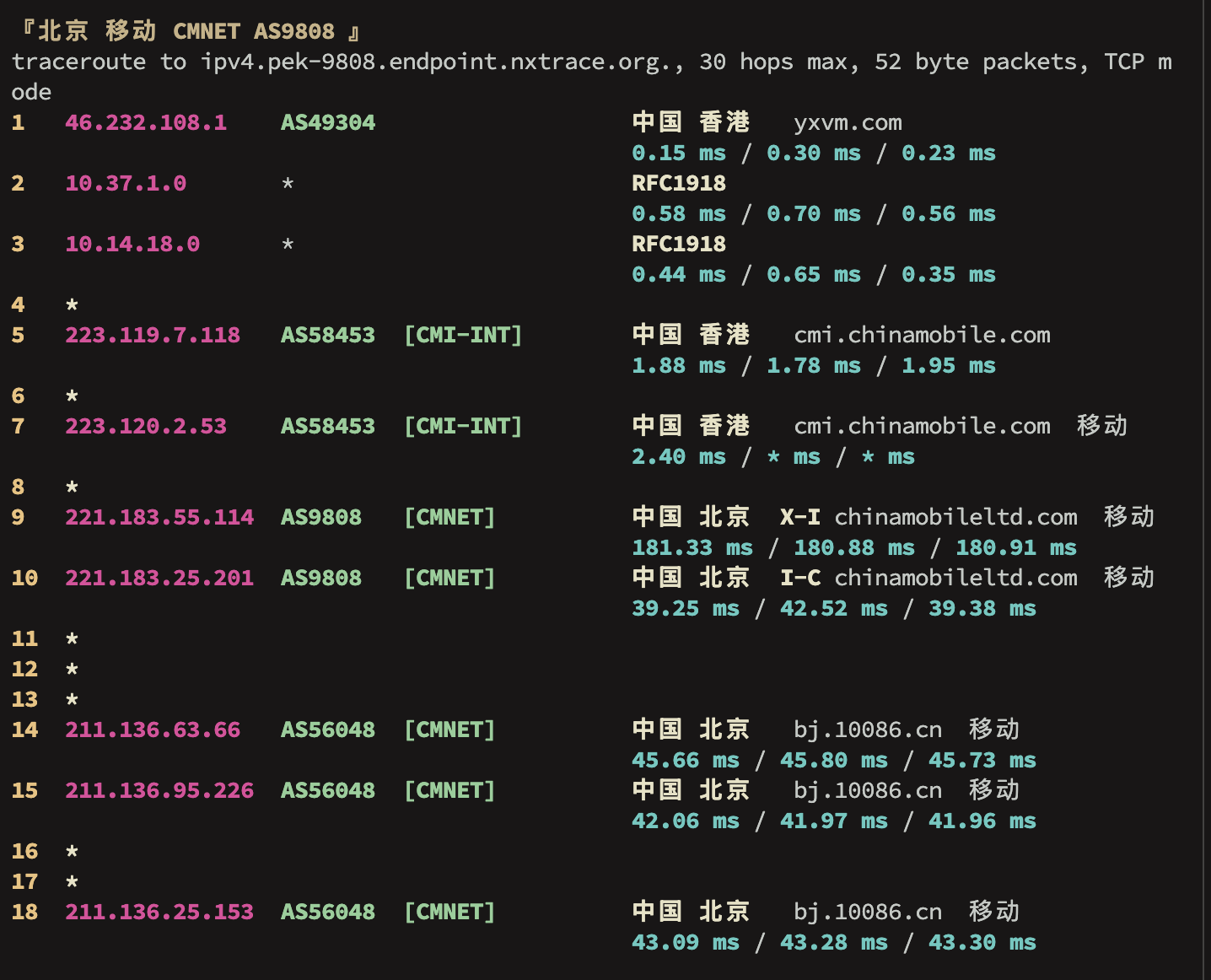The image size is (1211, 980).
Task: Select AS49304 on hop 1
Action: coord(328,122)
